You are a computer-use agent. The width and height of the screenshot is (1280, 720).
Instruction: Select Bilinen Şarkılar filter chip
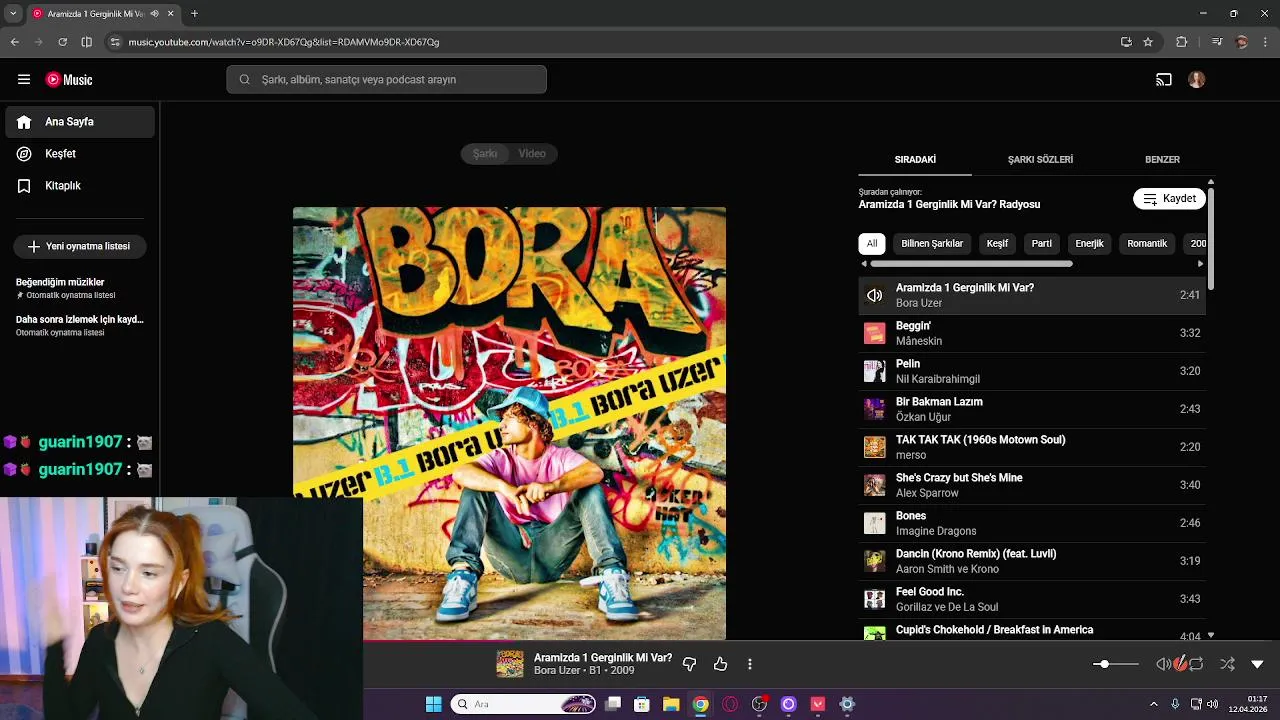[x=932, y=243]
